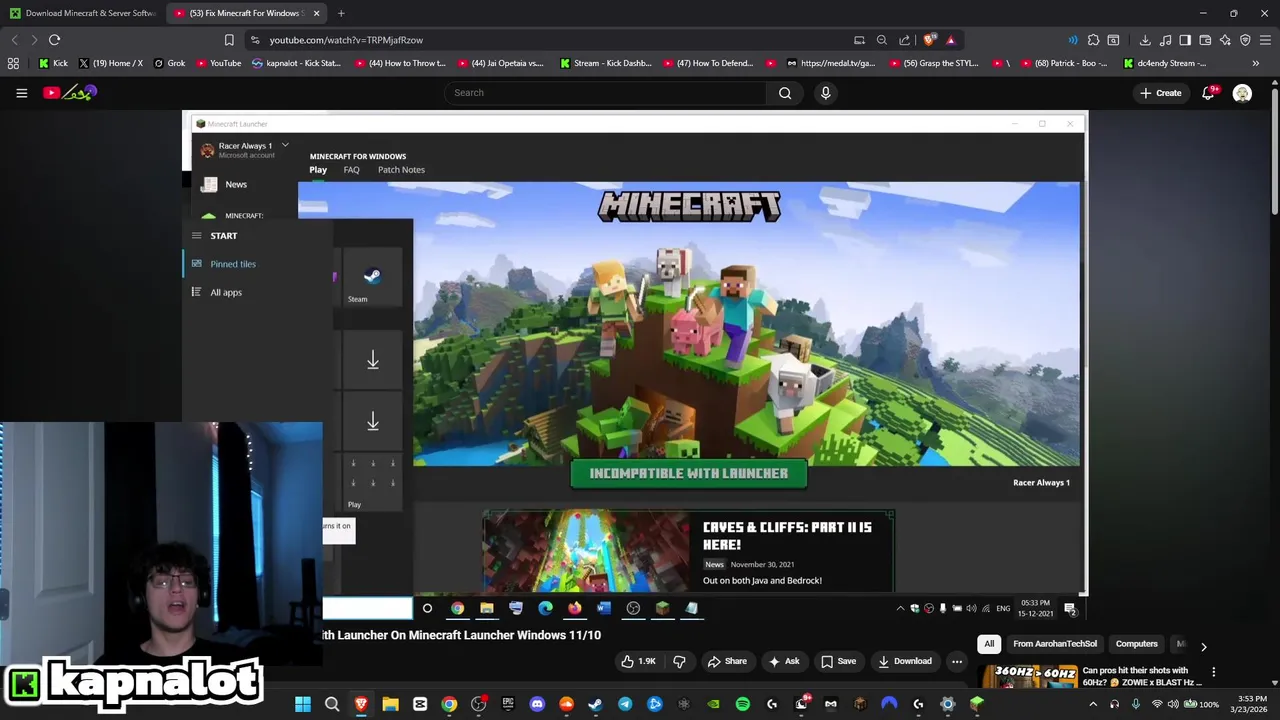
Task: Open Brave Rewards triangle icon
Action: click(x=950, y=40)
